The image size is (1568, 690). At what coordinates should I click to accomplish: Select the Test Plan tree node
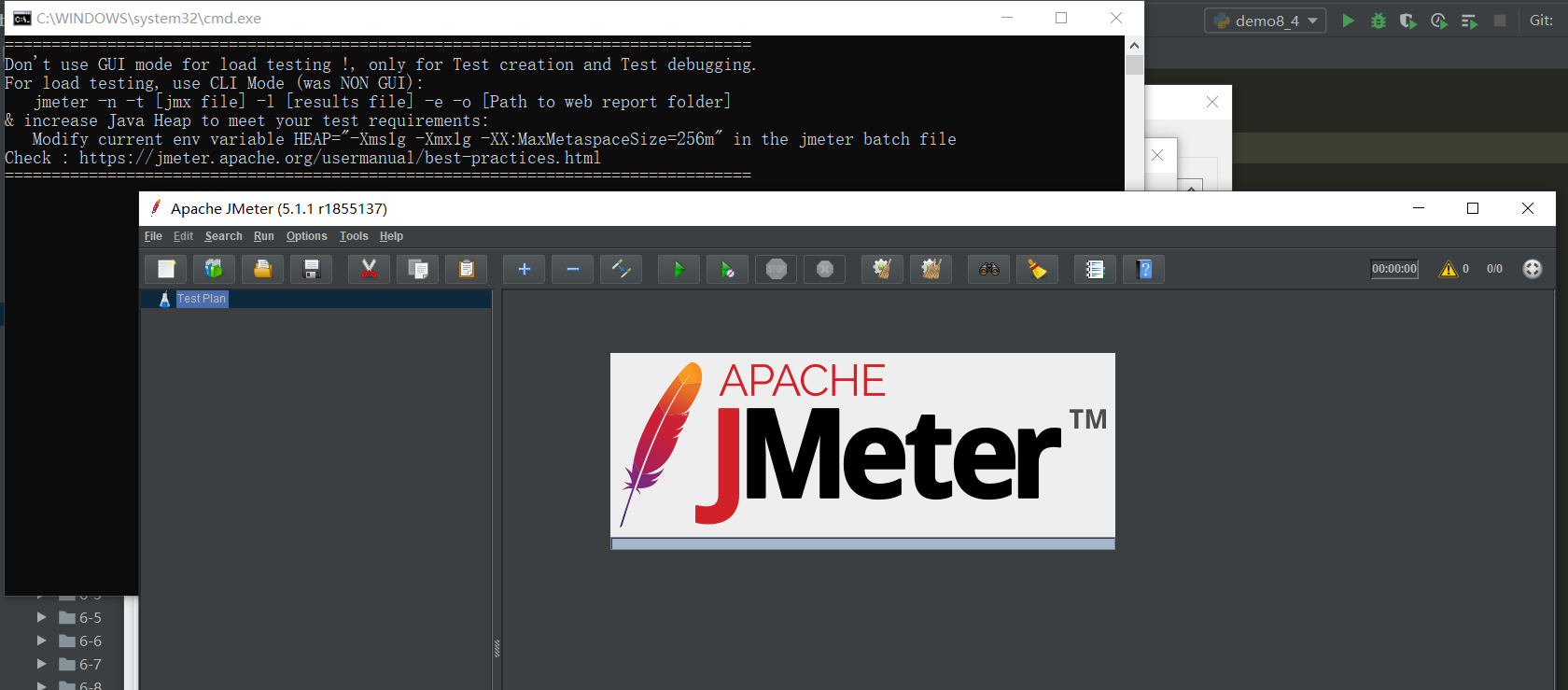click(202, 299)
